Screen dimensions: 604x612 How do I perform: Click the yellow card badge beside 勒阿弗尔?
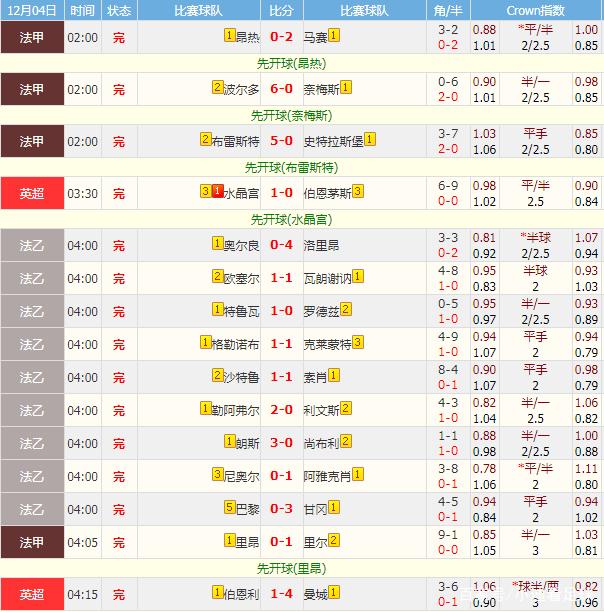[205, 408]
